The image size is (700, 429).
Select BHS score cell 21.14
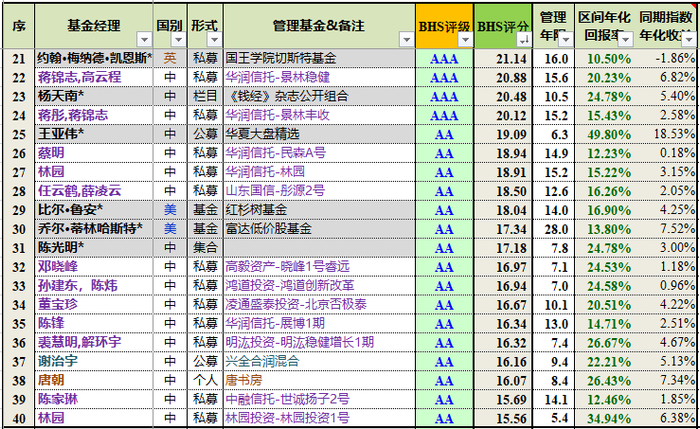(503, 58)
